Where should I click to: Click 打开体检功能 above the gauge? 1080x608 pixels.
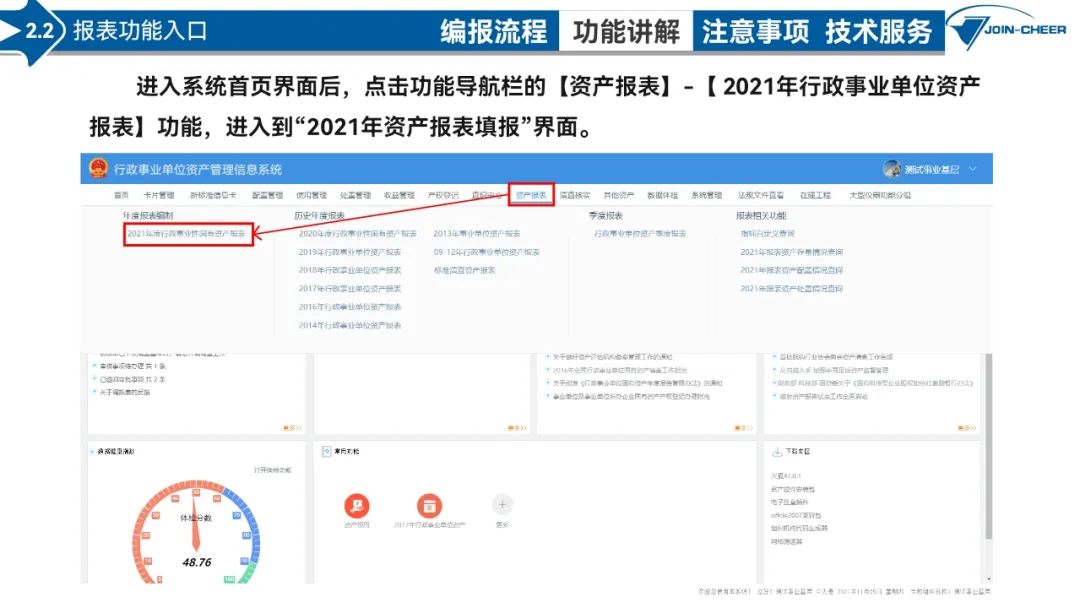click(x=272, y=470)
